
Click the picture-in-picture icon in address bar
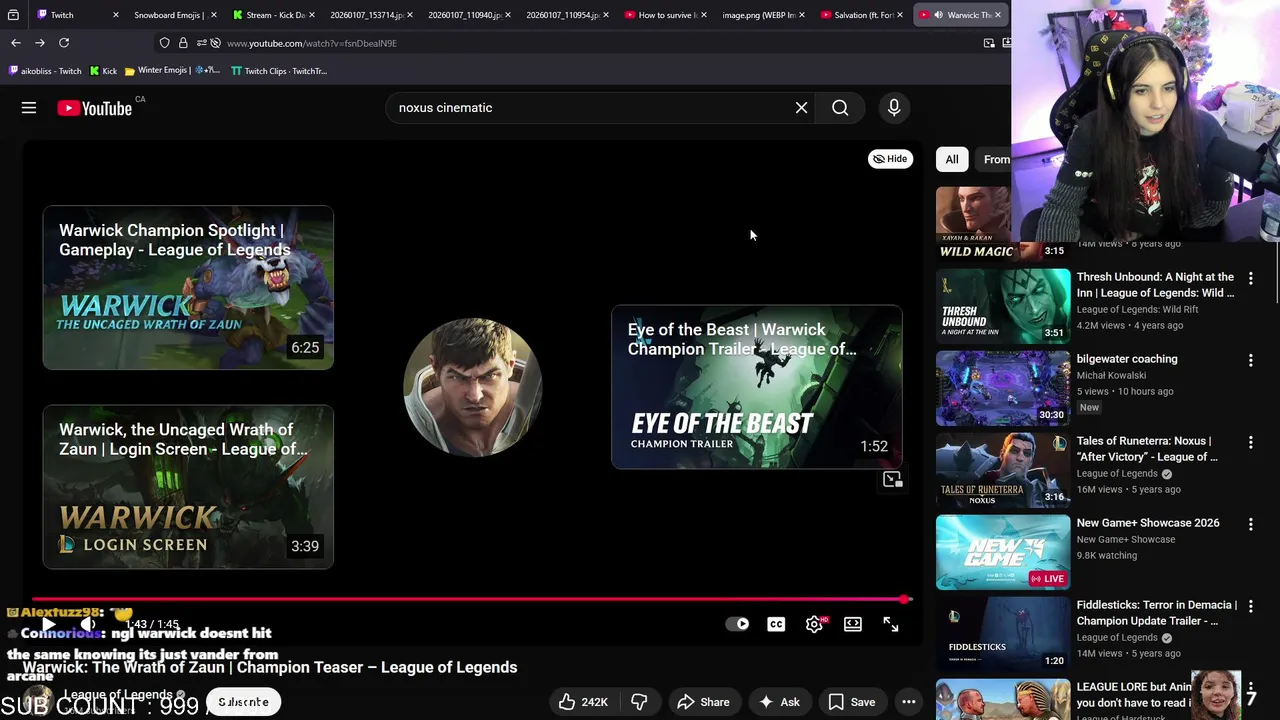(989, 43)
